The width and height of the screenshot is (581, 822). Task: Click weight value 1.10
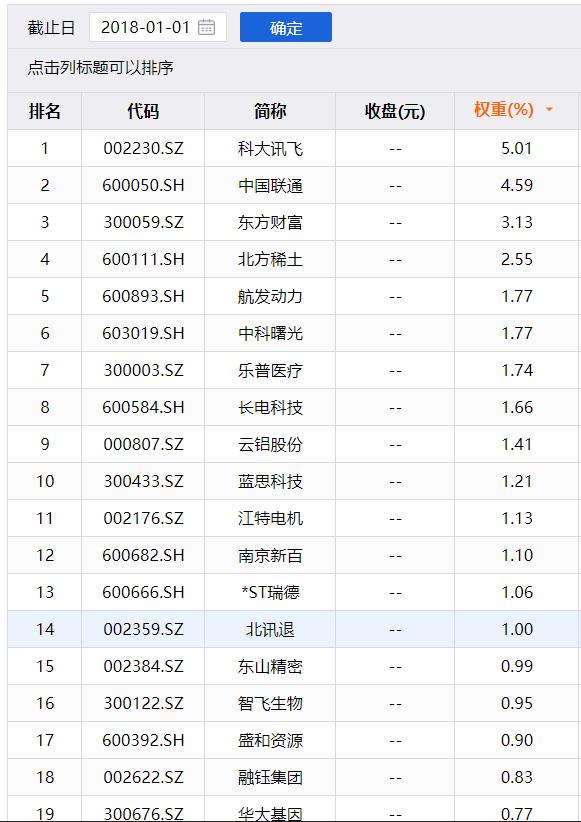pos(517,555)
